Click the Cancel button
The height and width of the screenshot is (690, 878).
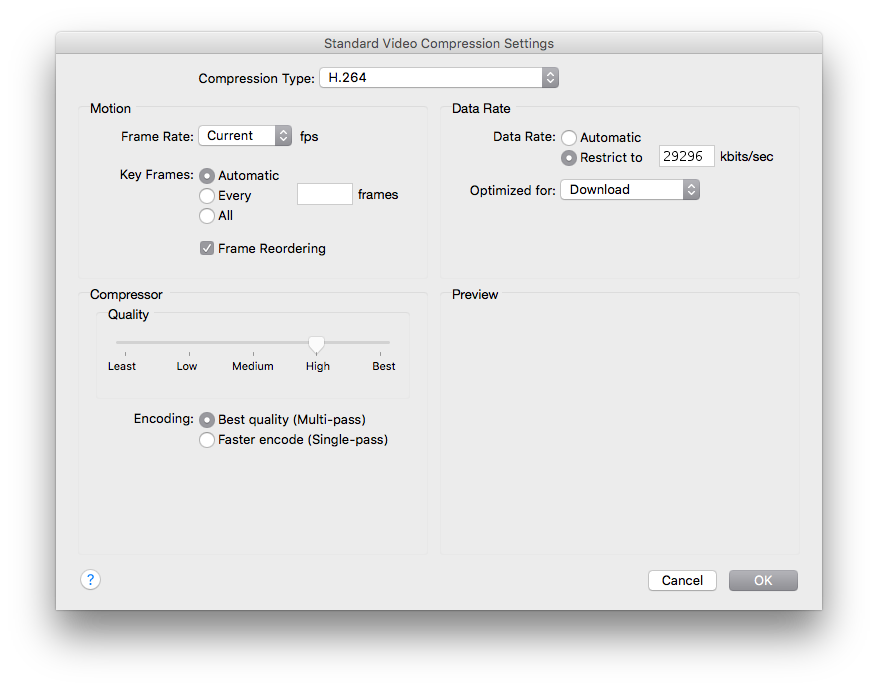(682, 580)
